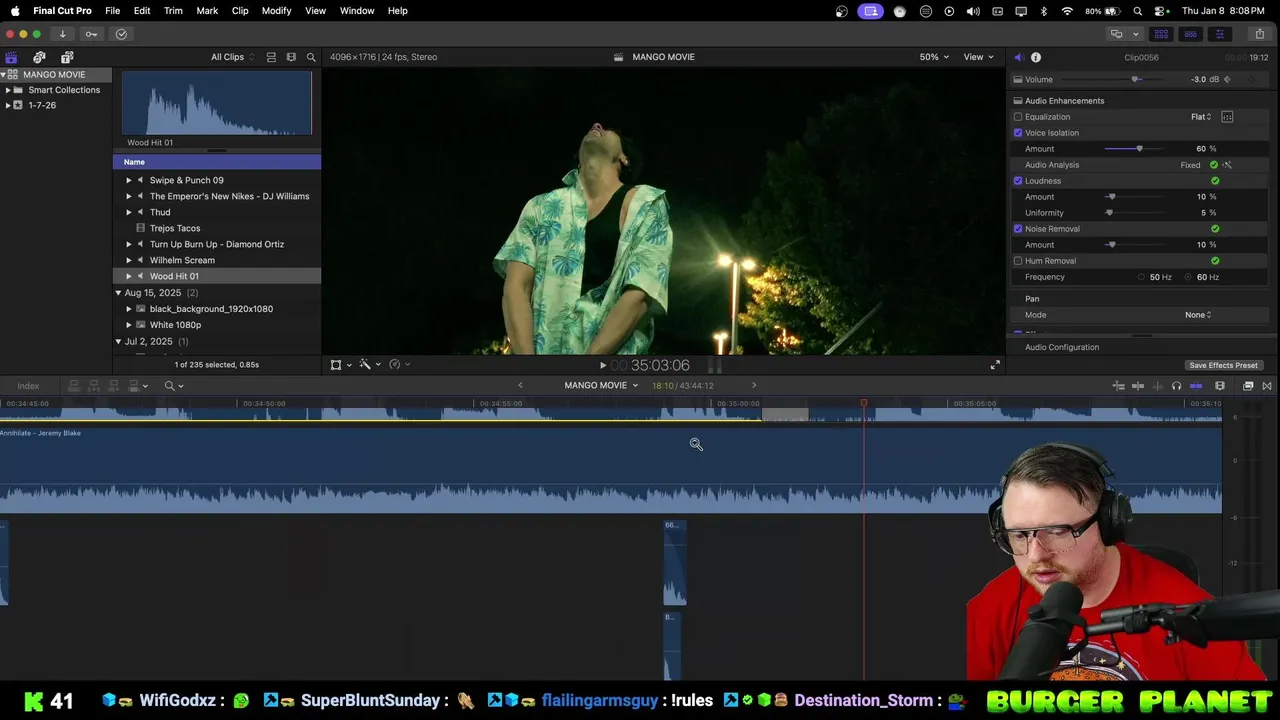This screenshot has height=720, width=1280.
Task: Uncheck the Loudness checkbox
Action: click(1018, 181)
